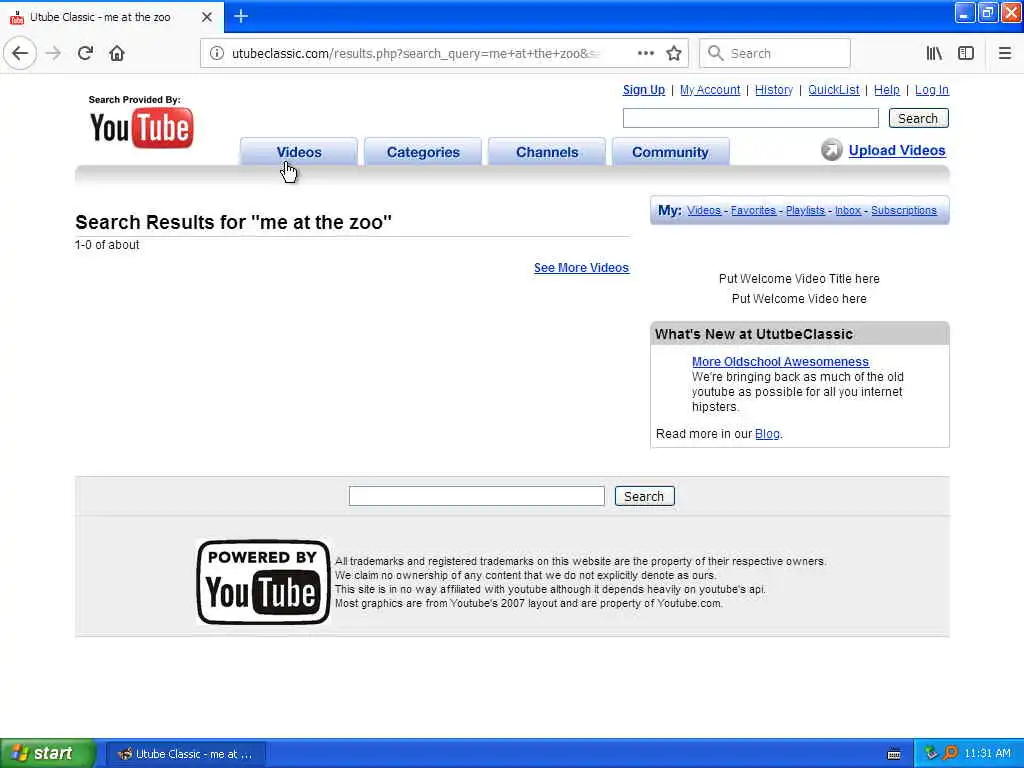
Task: Click the top Search button
Action: (918, 118)
